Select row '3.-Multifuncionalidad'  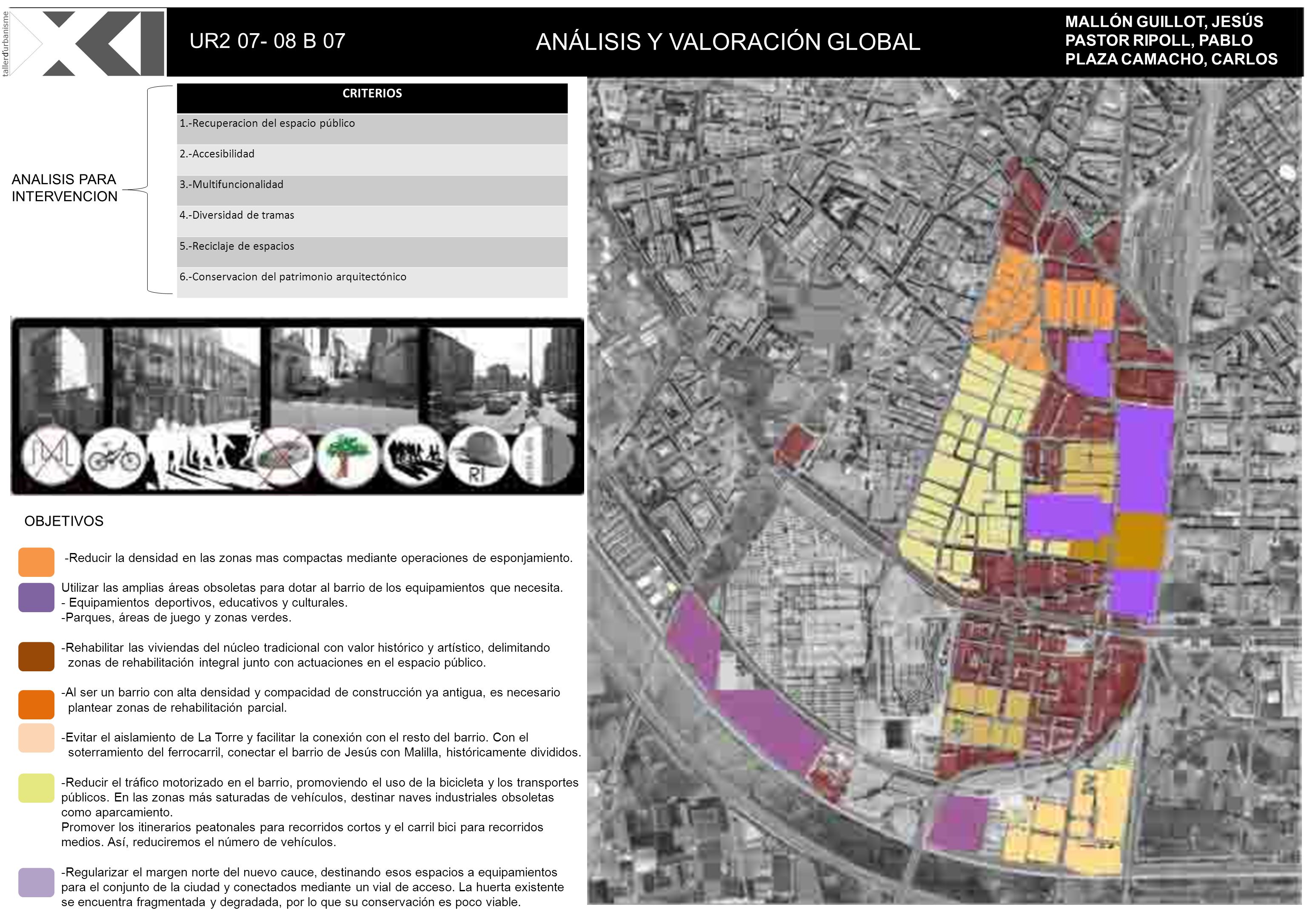pos(372,191)
